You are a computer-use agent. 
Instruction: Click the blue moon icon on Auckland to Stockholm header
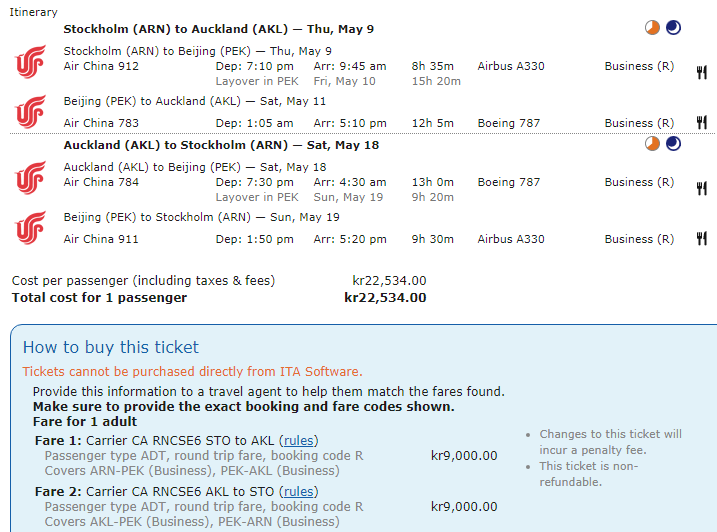[x=673, y=145]
